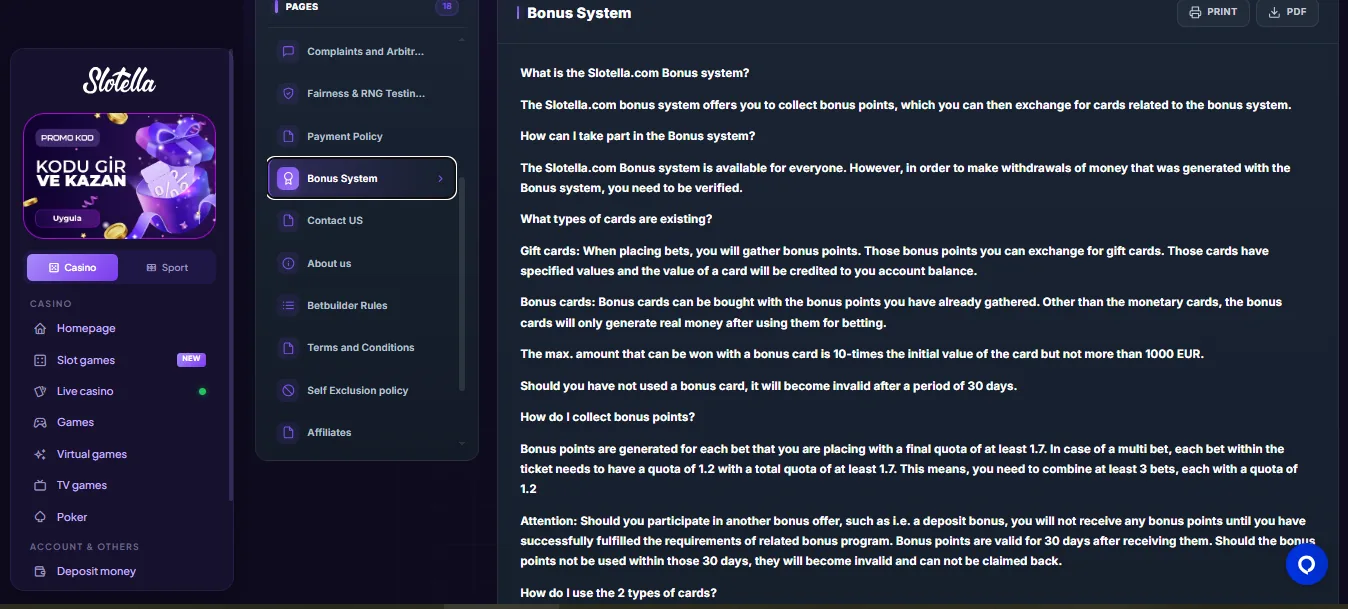Click the Bonus System heading
This screenshot has width=1348, height=609.
click(x=579, y=13)
